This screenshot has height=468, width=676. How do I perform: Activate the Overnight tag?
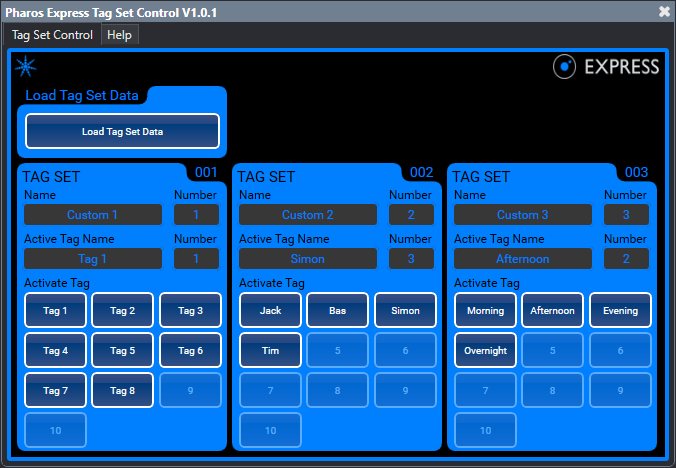pos(485,350)
